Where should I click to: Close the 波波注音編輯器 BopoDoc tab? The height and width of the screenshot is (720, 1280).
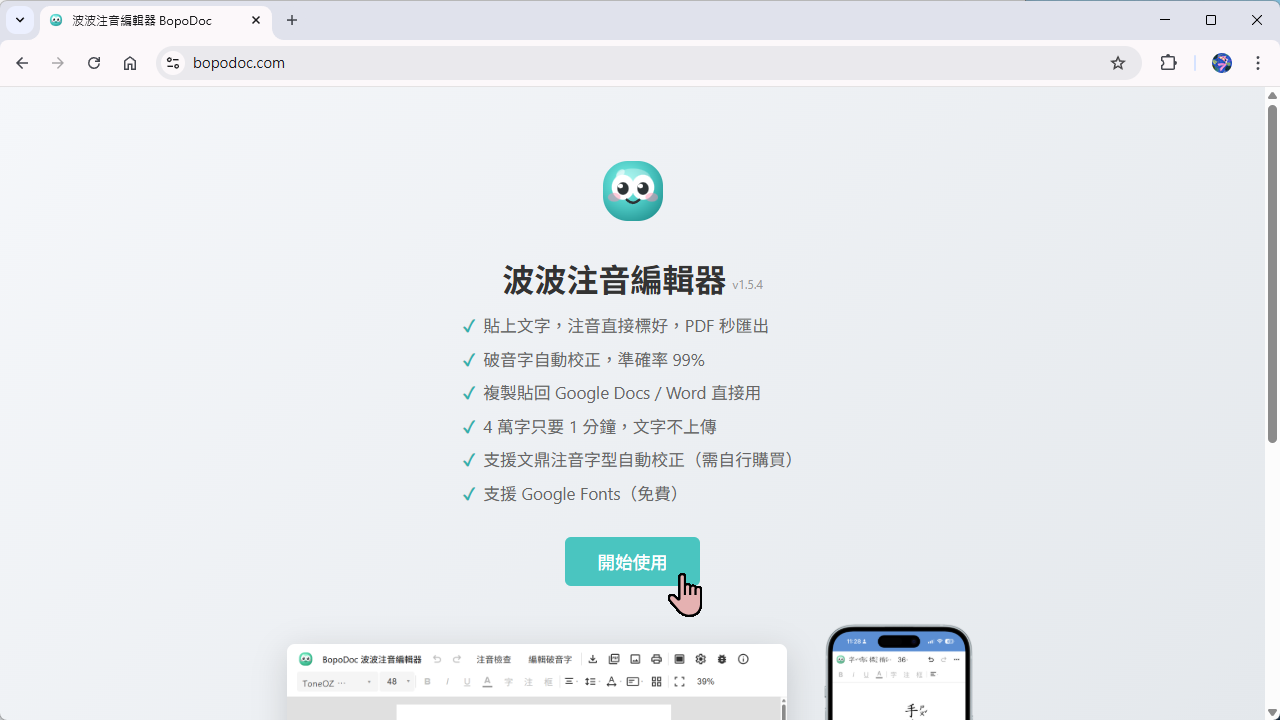pos(256,20)
